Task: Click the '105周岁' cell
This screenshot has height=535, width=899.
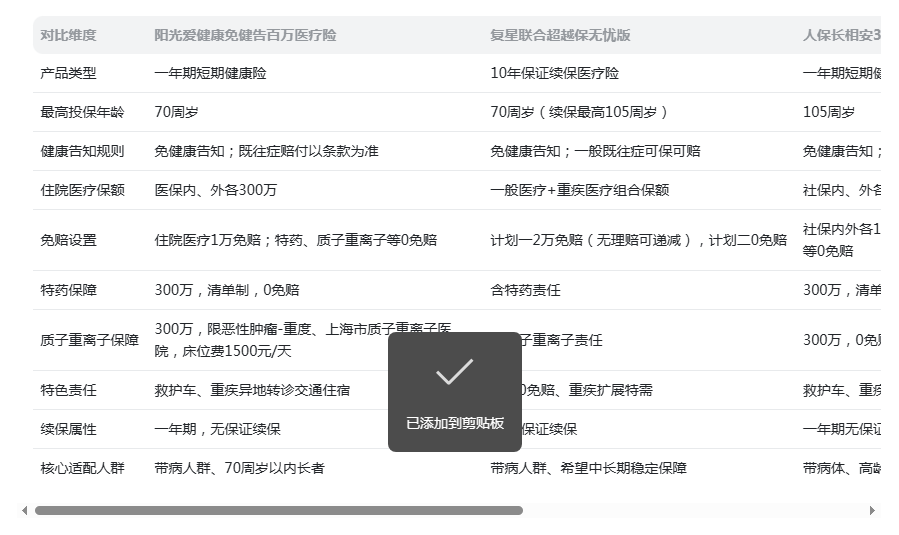Action: click(x=828, y=112)
